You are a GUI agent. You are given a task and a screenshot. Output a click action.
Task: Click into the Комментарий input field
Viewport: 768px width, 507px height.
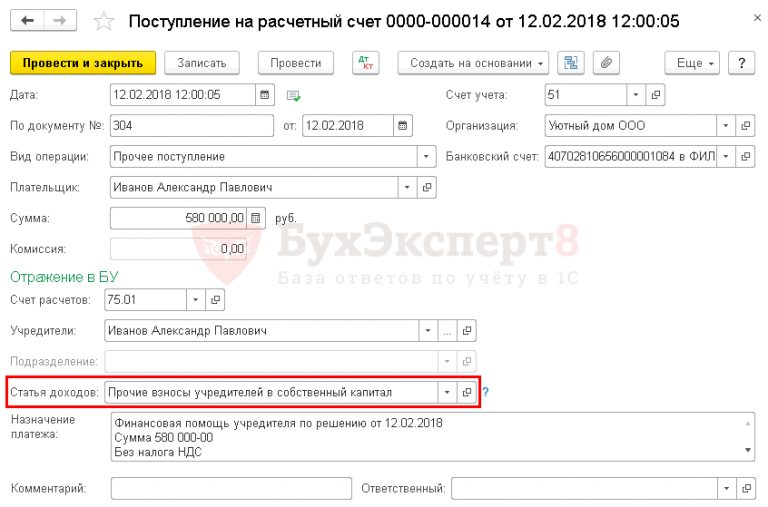[x=231, y=488]
